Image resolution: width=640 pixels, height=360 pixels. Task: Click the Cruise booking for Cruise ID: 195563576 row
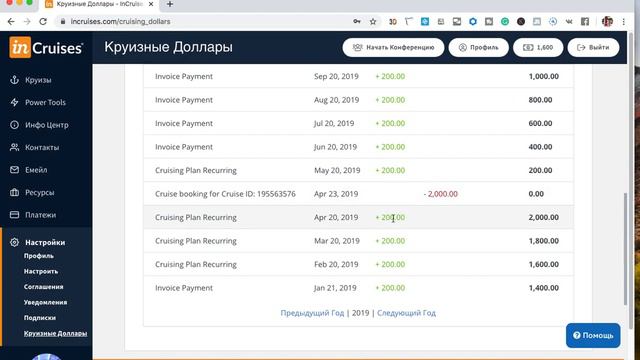[x=358, y=194]
